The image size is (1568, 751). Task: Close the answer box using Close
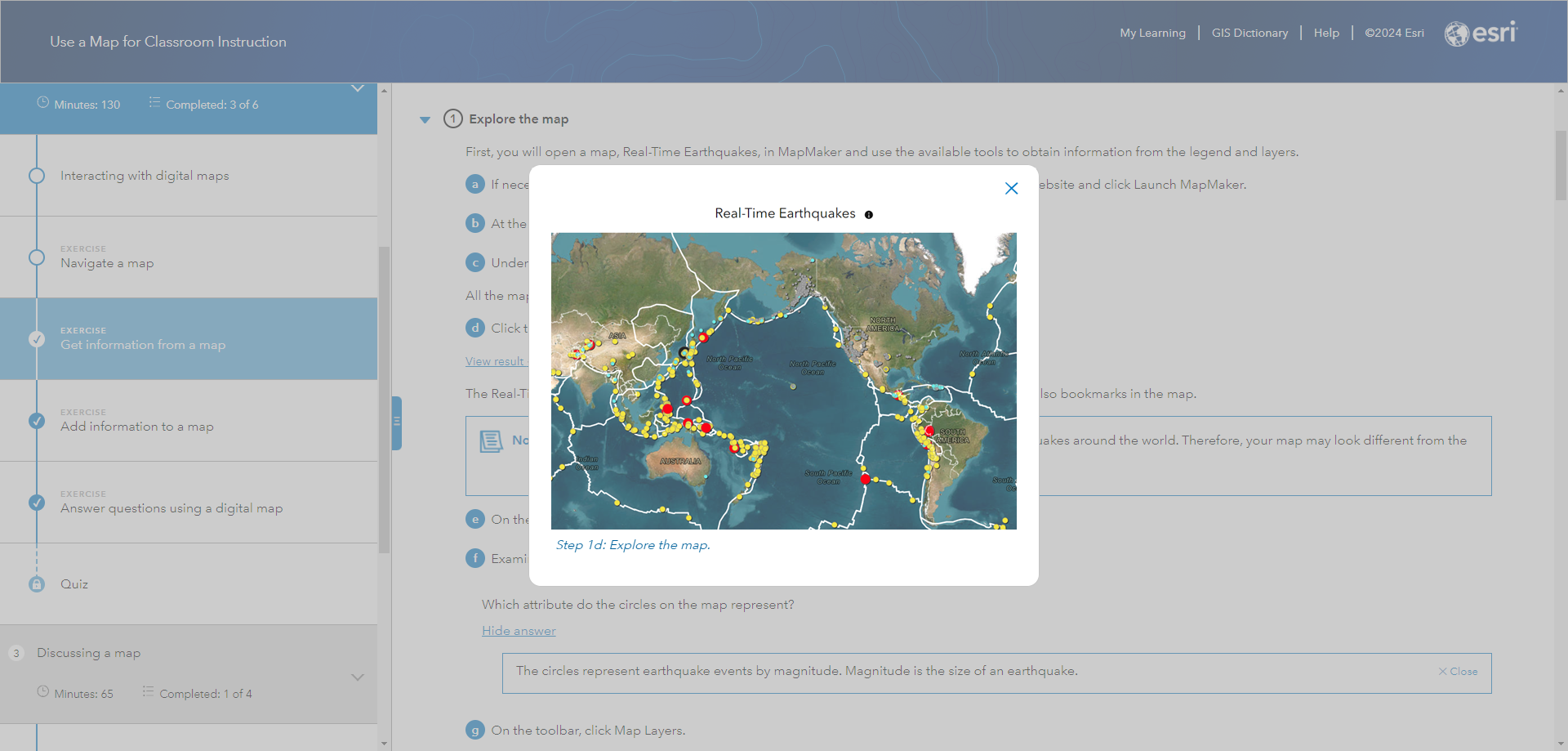coord(1459,672)
